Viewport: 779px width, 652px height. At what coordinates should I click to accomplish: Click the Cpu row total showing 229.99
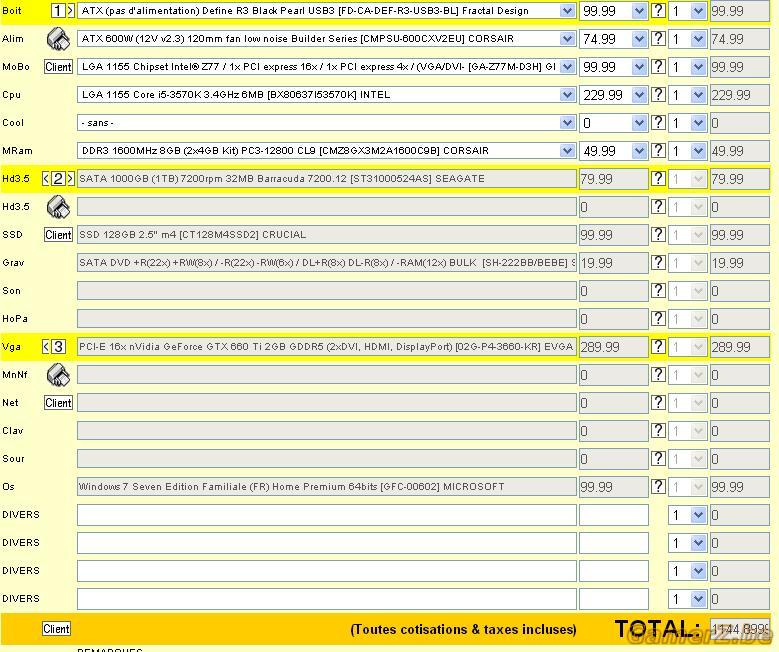740,94
